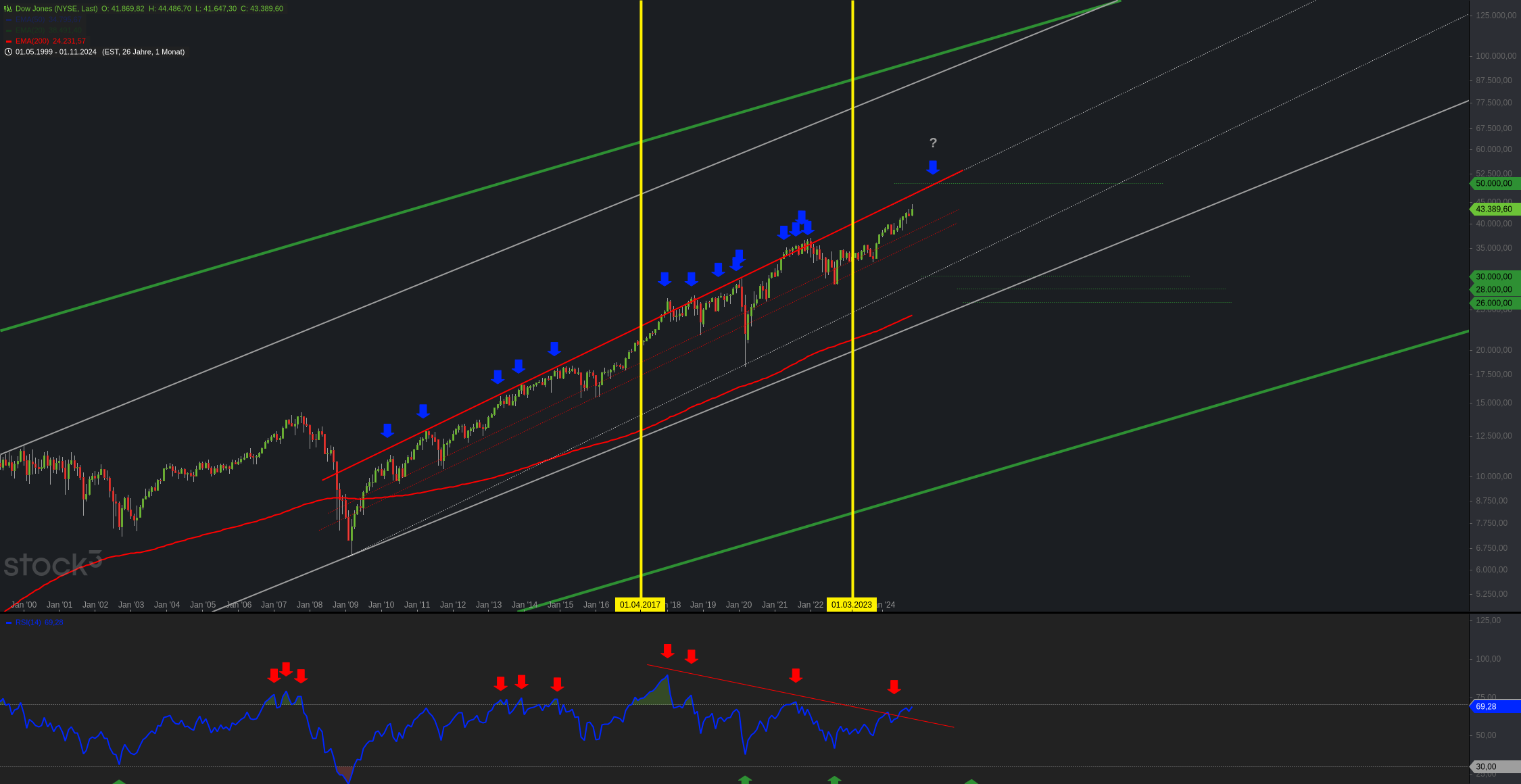1521x784 pixels.
Task: Select the 01.03.2023 yellow date marker label
Action: (x=851, y=605)
